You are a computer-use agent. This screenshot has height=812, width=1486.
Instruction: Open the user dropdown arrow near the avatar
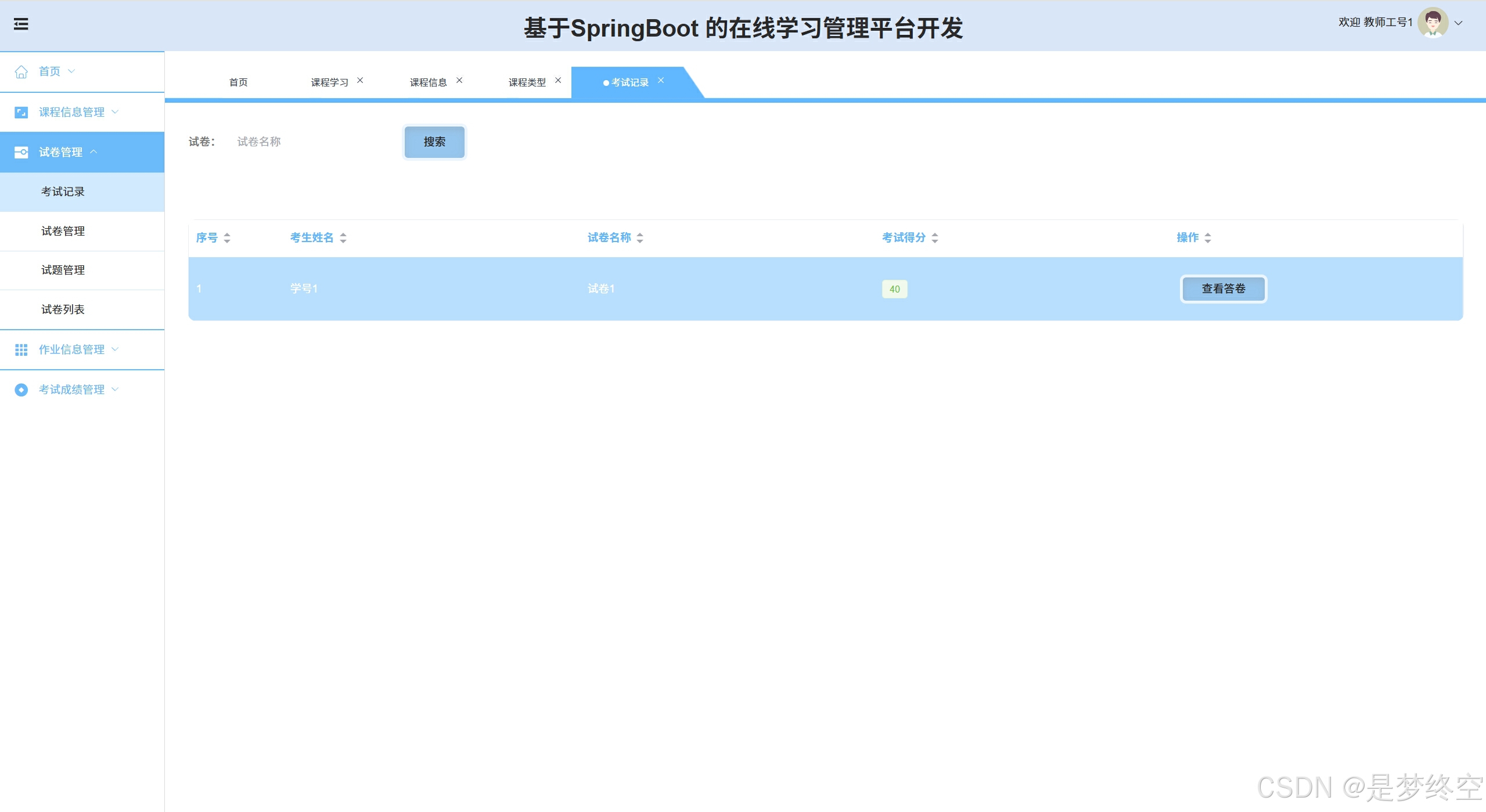(1458, 24)
